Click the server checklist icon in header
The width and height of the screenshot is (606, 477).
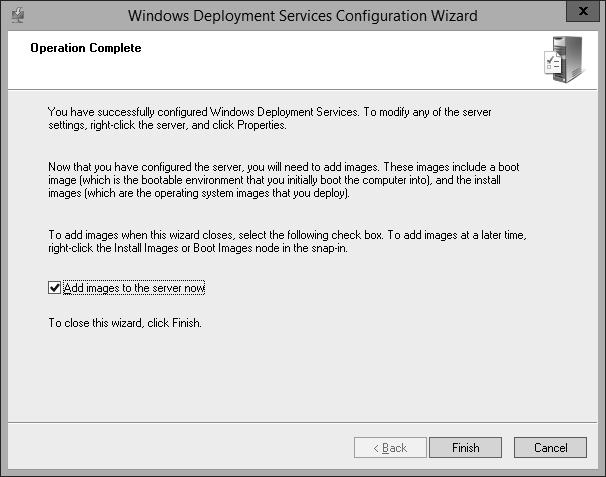[x=564, y=59]
